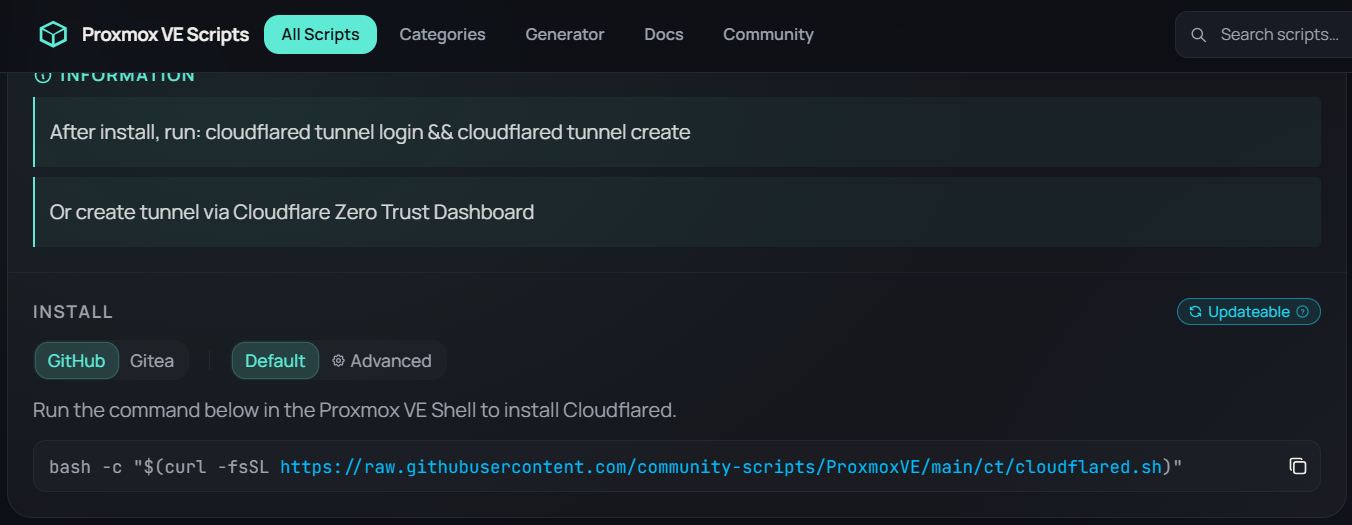Image resolution: width=1352 pixels, height=525 pixels.
Task: Click the INSTALL section heading
Action: click(73, 312)
